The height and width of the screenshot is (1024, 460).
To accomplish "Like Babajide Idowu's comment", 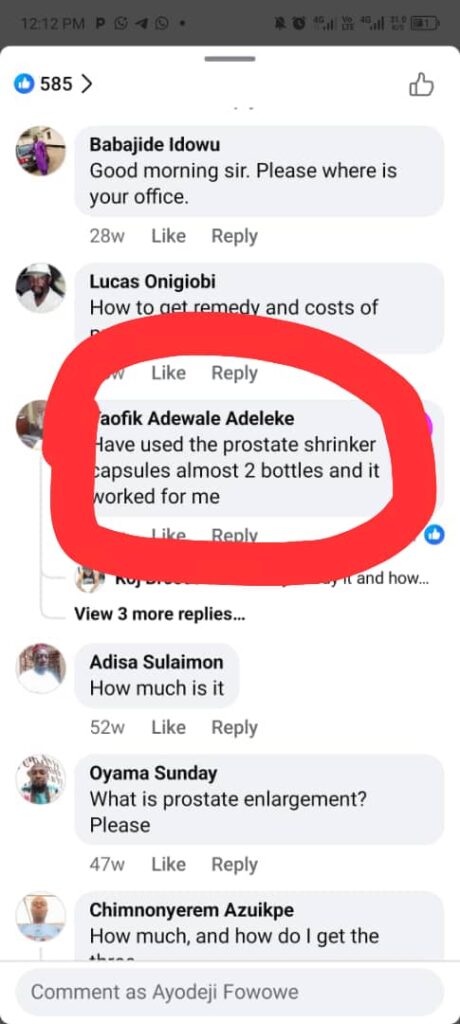I will pyautogui.click(x=169, y=236).
